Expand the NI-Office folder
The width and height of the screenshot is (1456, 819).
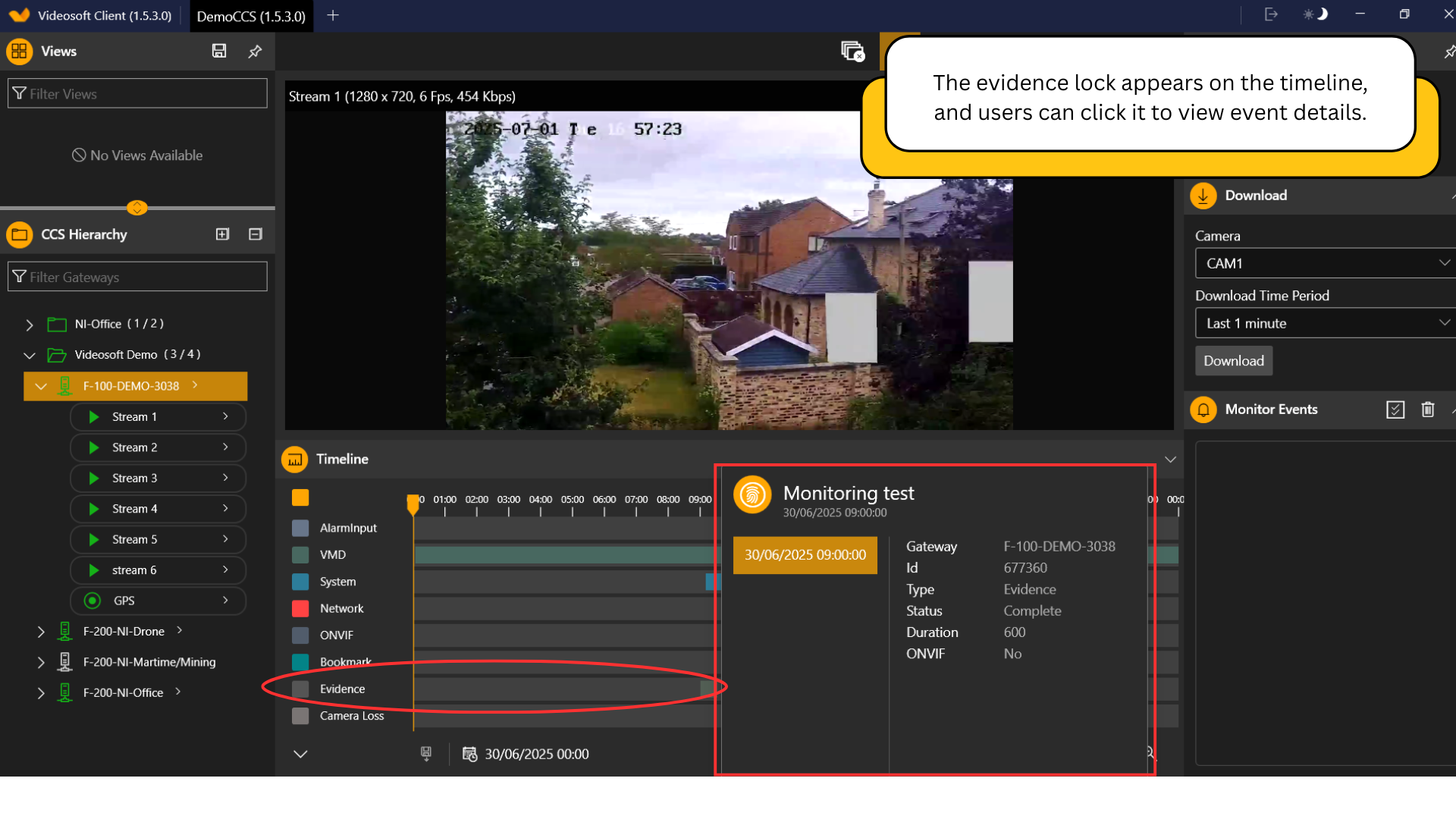coord(30,325)
